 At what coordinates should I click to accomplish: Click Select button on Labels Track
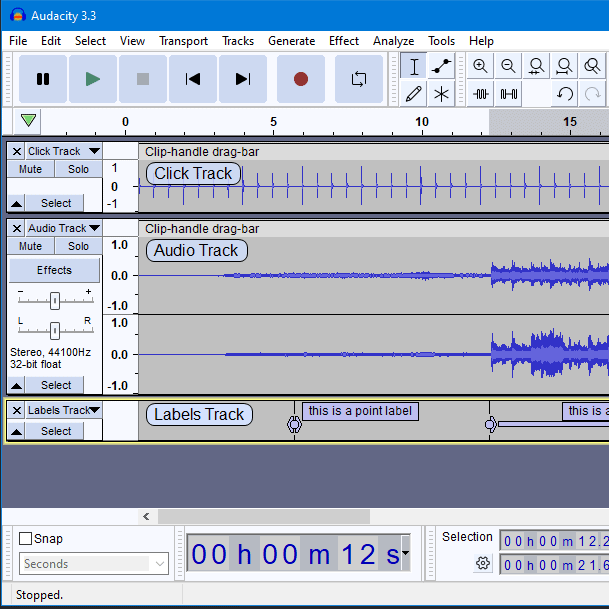point(56,431)
